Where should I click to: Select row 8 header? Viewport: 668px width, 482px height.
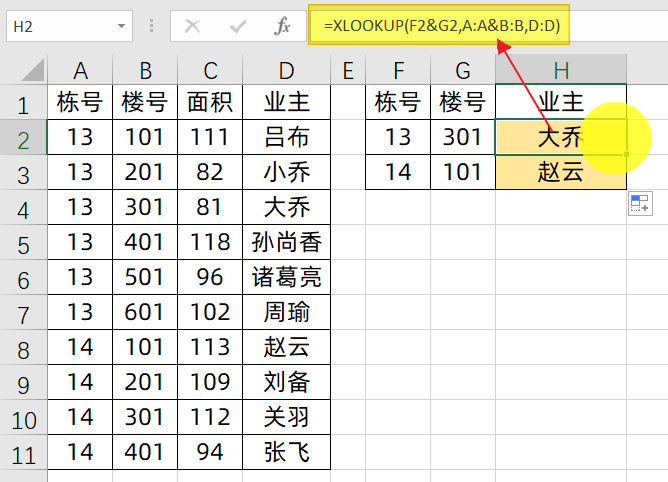(x=23, y=347)
